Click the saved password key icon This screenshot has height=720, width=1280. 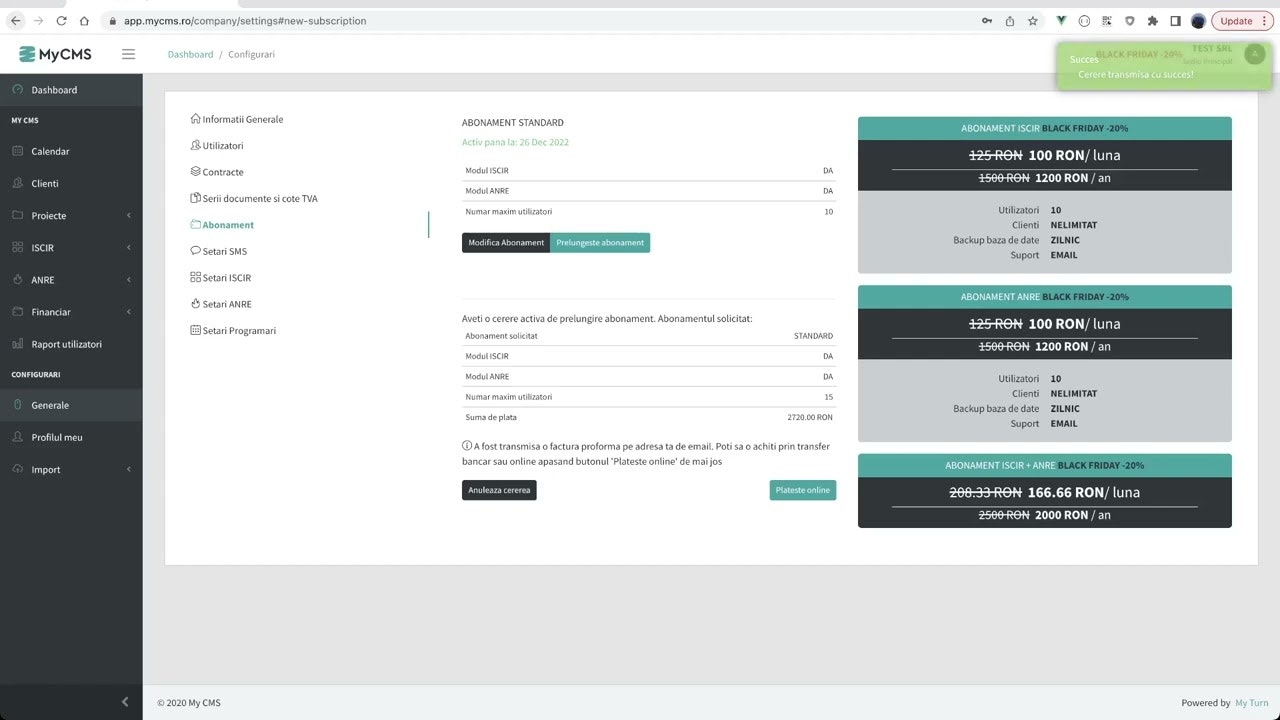pos(987,21)
